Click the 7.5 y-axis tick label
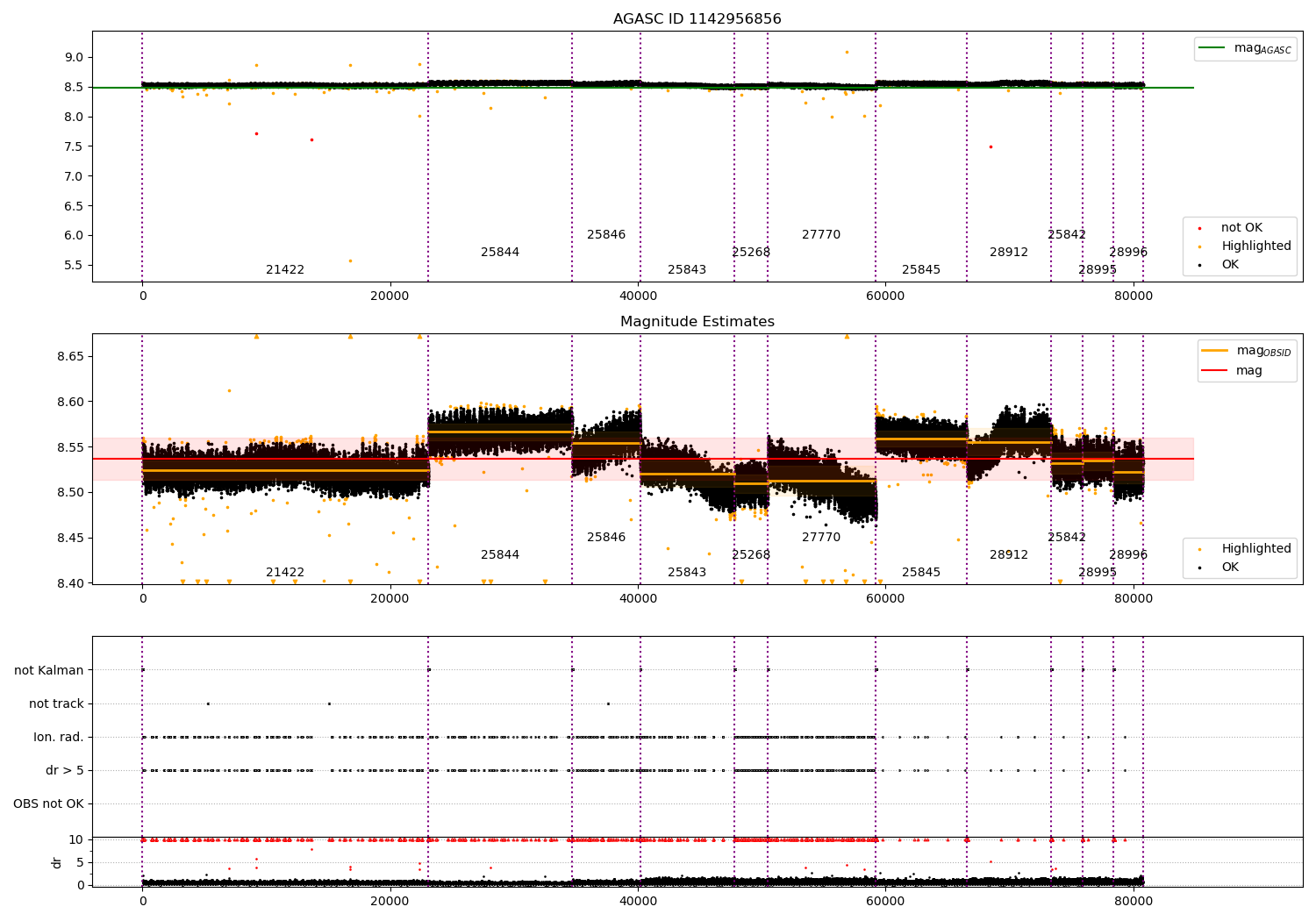1316x921 pixels. pos(74,146)
